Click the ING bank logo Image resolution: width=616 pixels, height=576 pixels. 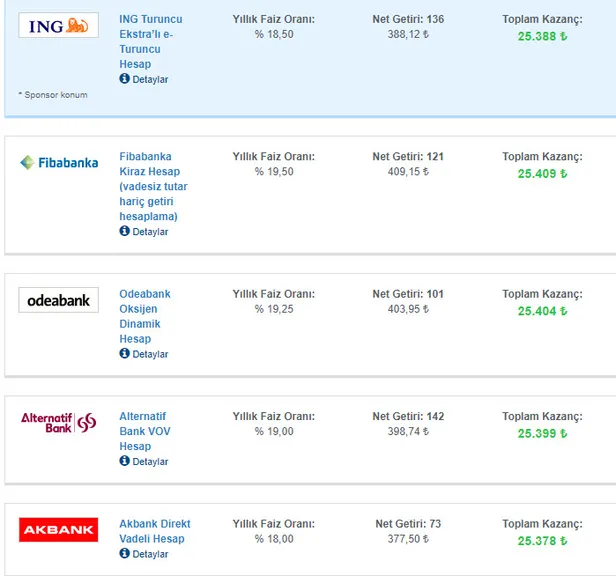pos(58,26)
